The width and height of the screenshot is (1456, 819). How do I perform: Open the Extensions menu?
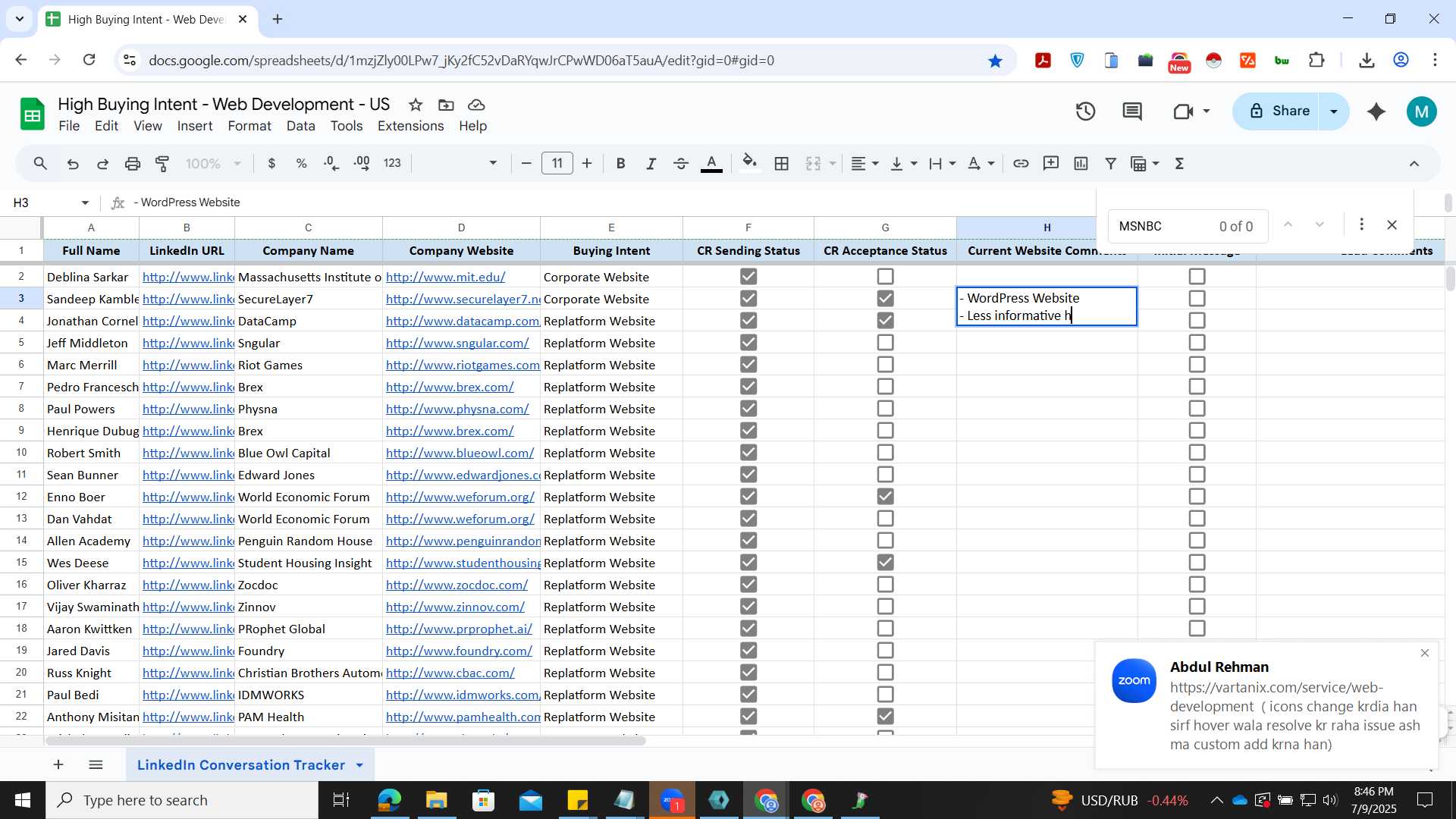click(410, 126)
